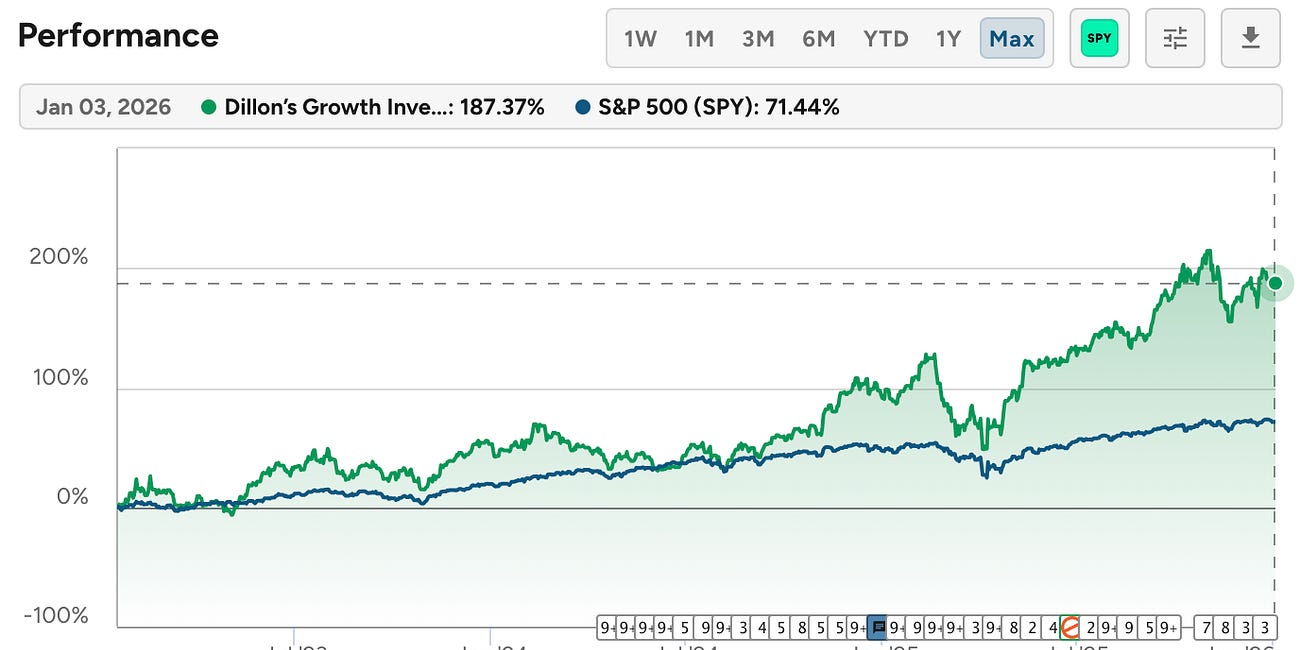
Task: Click the green endpoint dot on the chart line
Action: coord(1275,283)
